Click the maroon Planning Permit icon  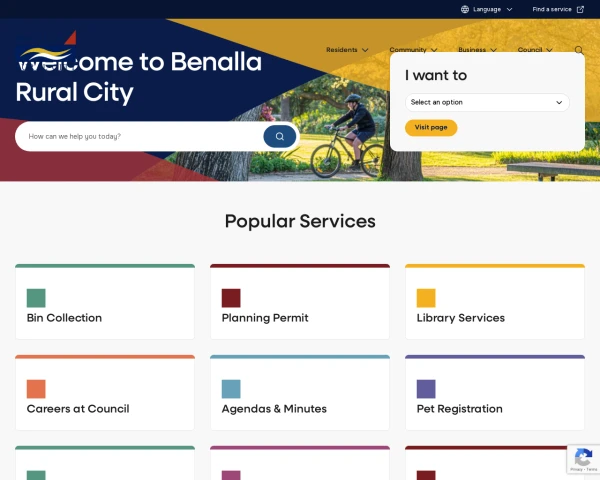point(231,298)
